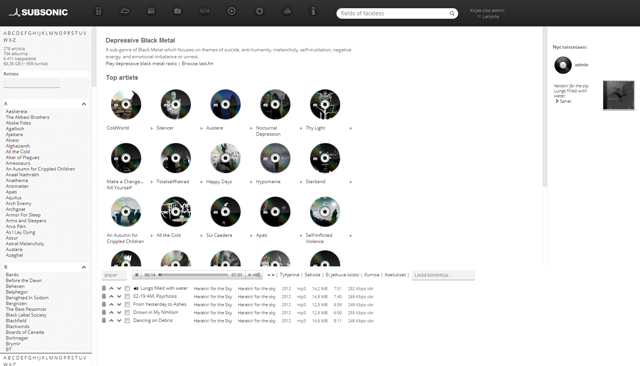Click Totalselfhatred artist thumbnail
The image size is (640, 366).
click(176, 158)
